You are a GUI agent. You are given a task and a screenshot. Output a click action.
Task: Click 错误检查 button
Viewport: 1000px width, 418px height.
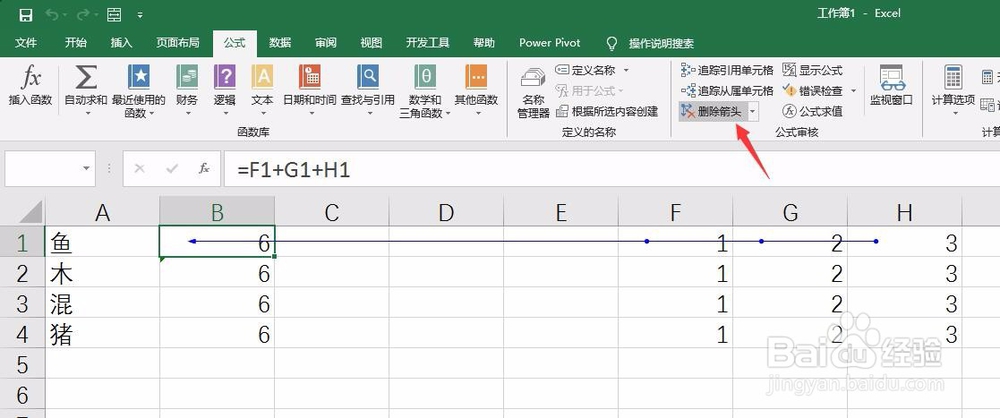coord(812,91)
